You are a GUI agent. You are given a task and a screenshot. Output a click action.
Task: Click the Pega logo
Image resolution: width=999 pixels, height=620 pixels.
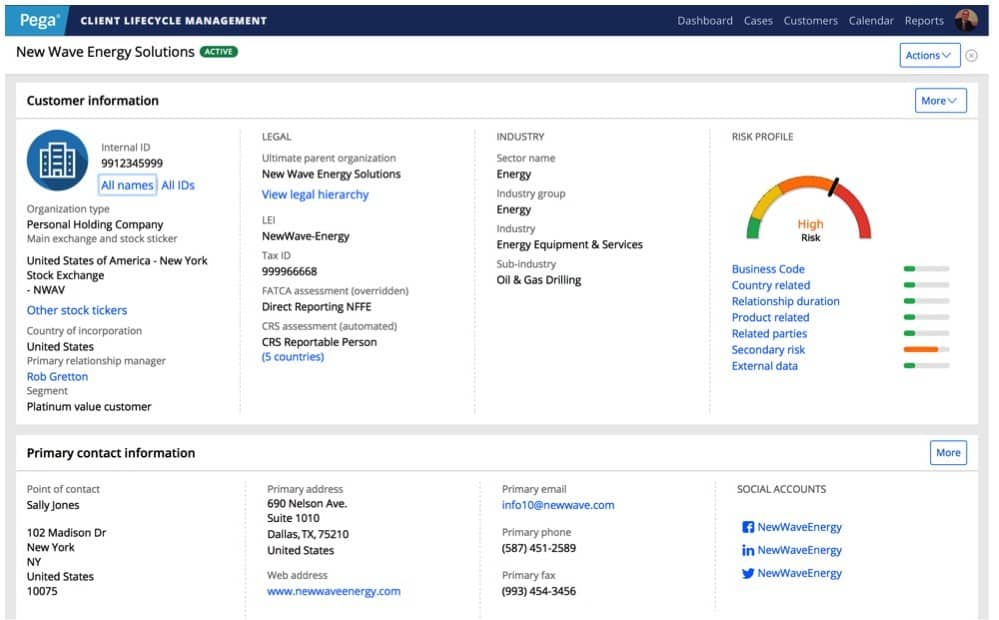click(x=39, y=20)
